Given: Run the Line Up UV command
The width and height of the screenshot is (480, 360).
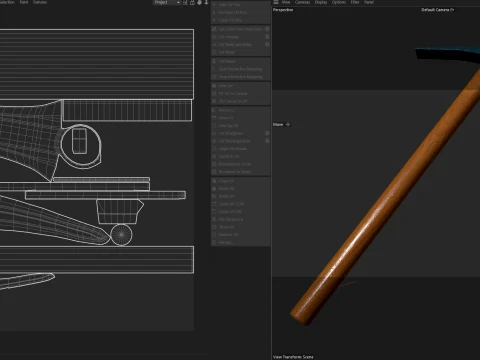Looking at the screenshot, I should [x=240, y=126].
